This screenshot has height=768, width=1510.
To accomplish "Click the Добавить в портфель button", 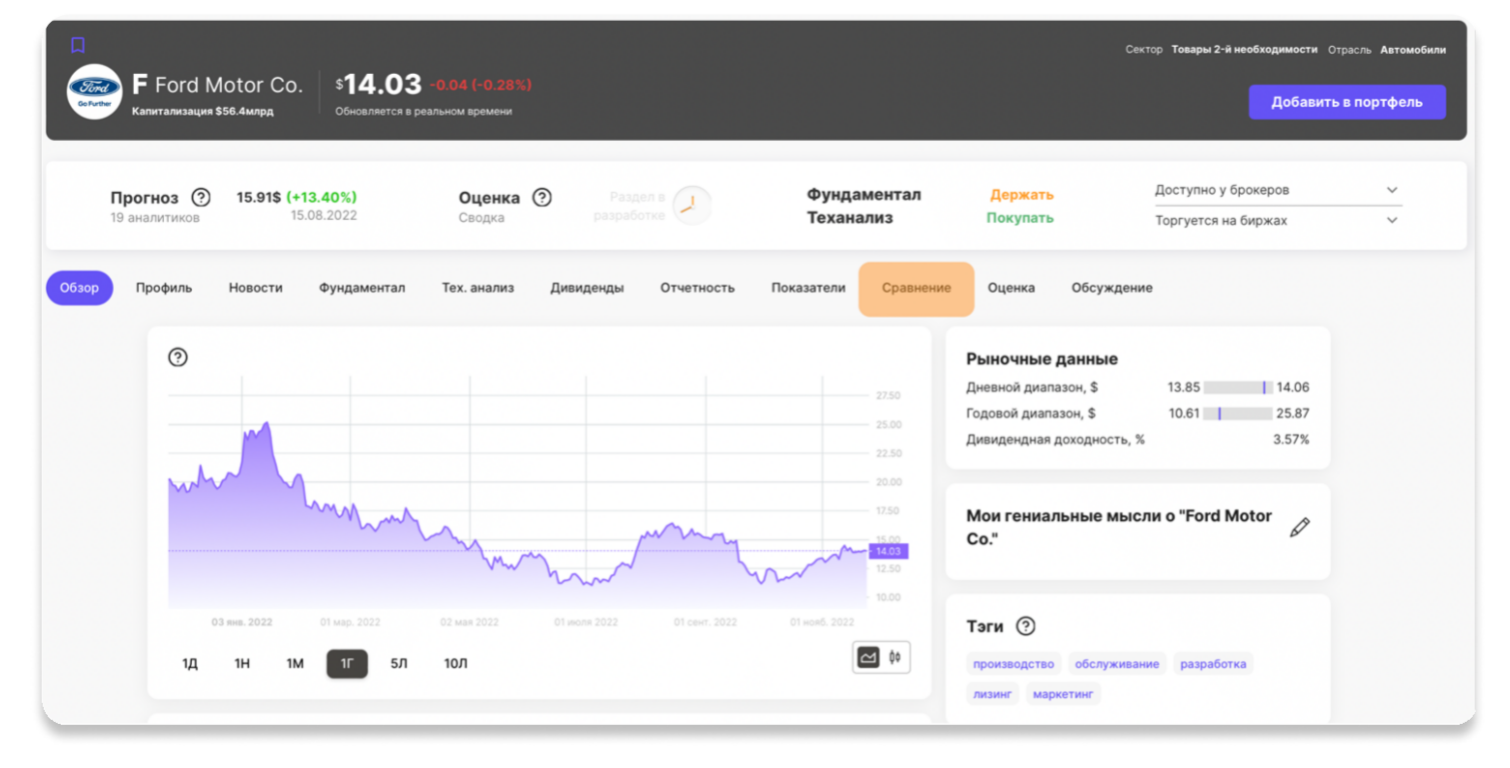I will 1347,102.
